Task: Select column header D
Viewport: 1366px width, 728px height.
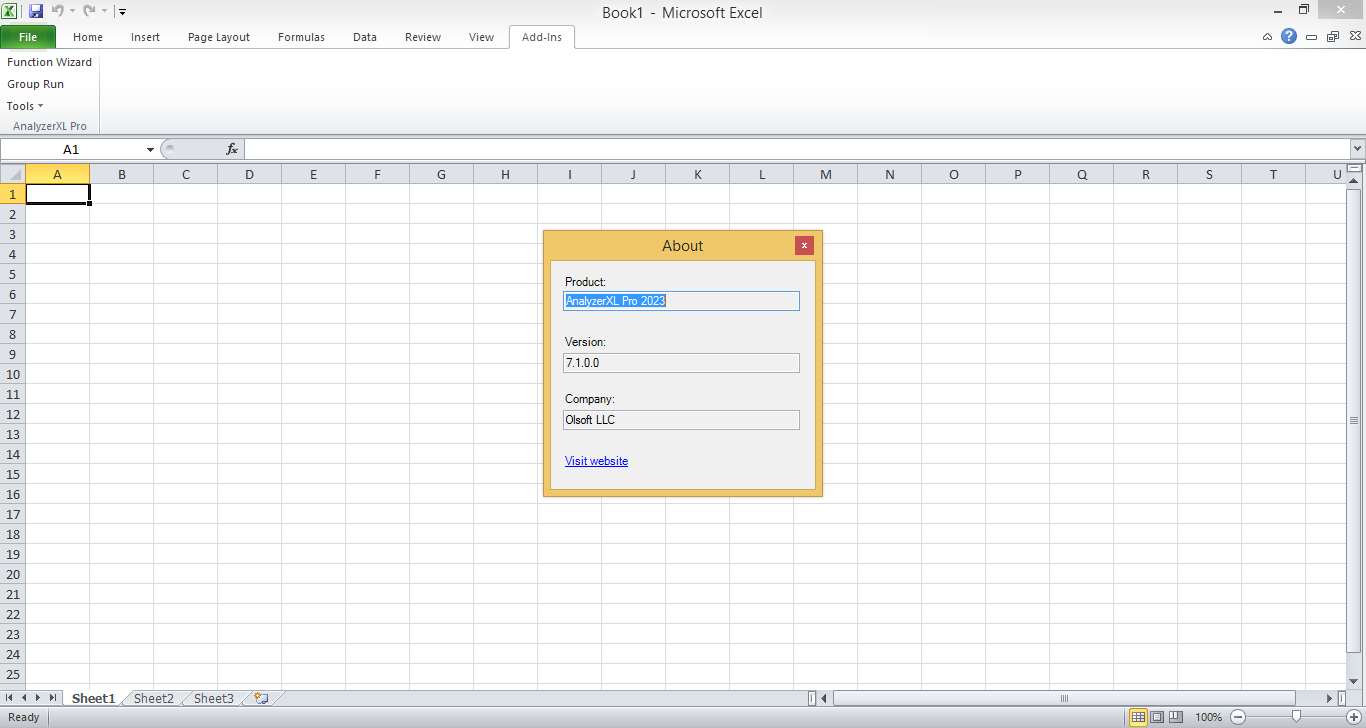Action: (x=249, y=174)
